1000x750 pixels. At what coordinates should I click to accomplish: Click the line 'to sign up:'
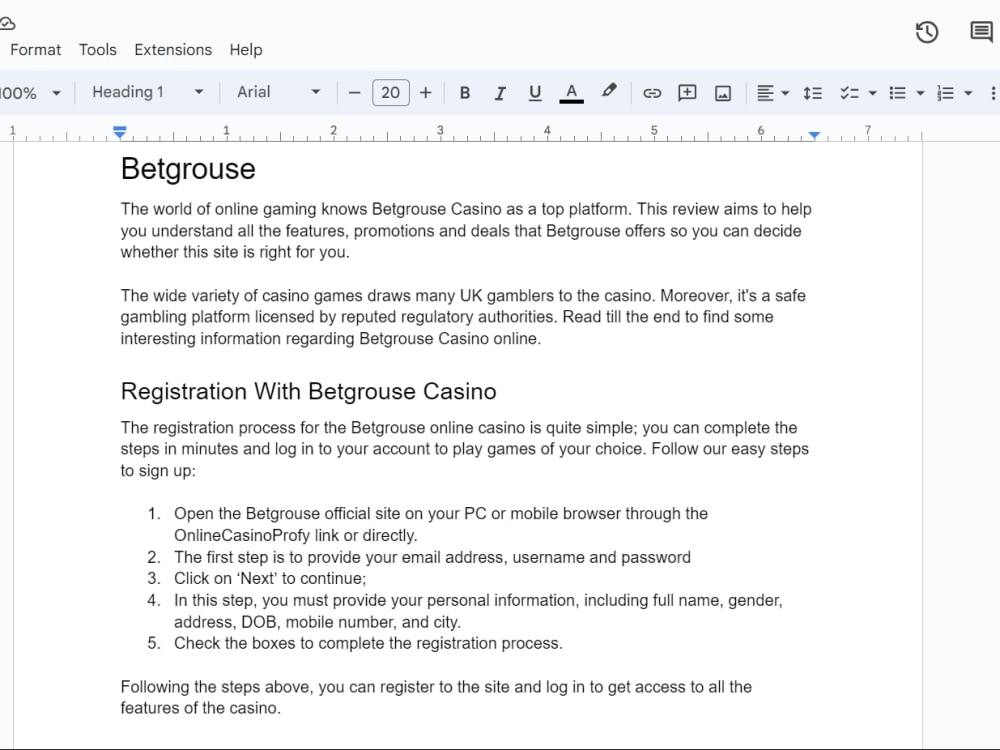[158, 471]
